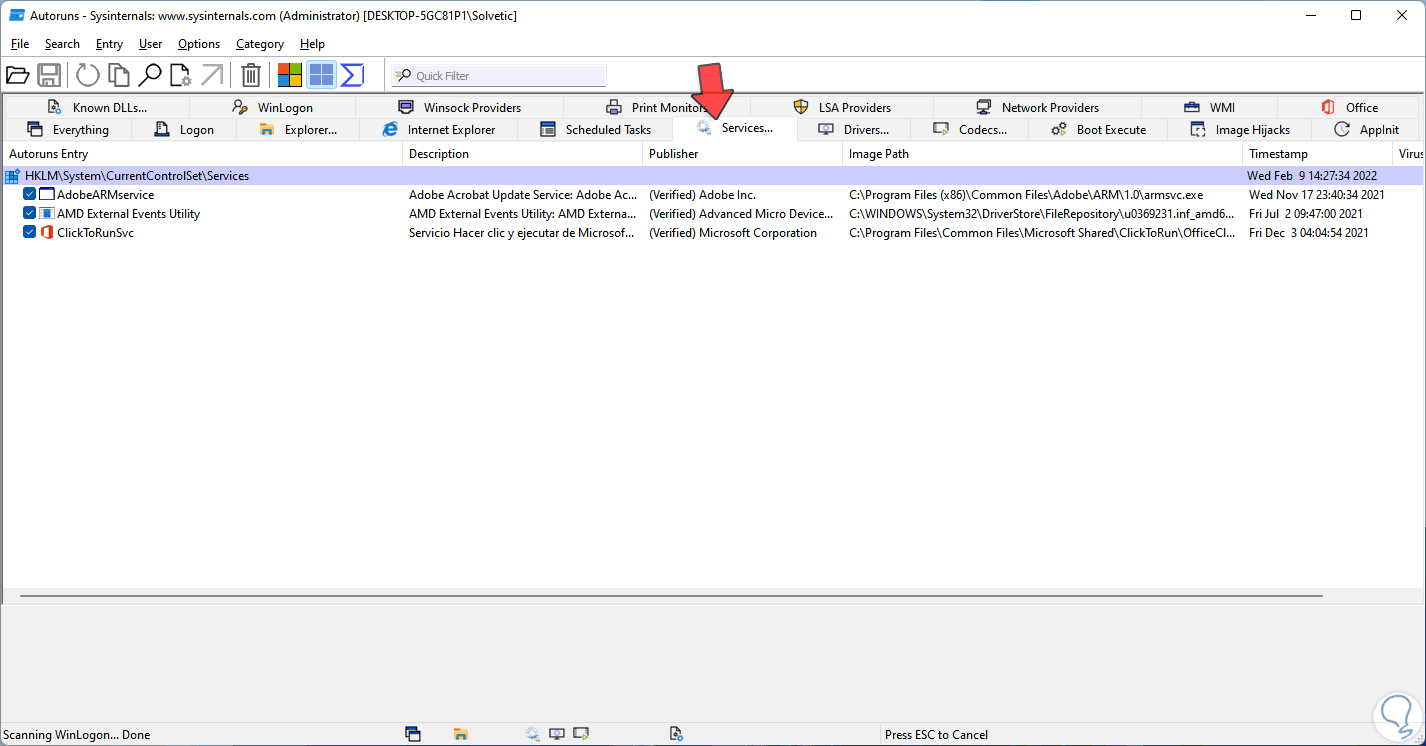The width and height of the screenshot is (1426, 746).
Task: Open the Options menu
Action: 199,44
